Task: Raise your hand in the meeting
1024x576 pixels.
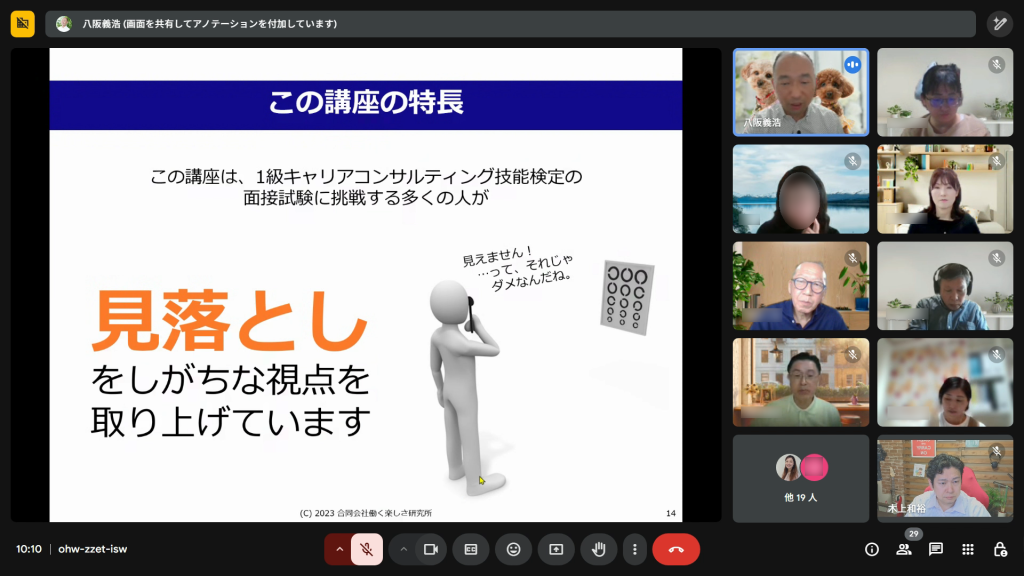Action: (x=598, y=549)
